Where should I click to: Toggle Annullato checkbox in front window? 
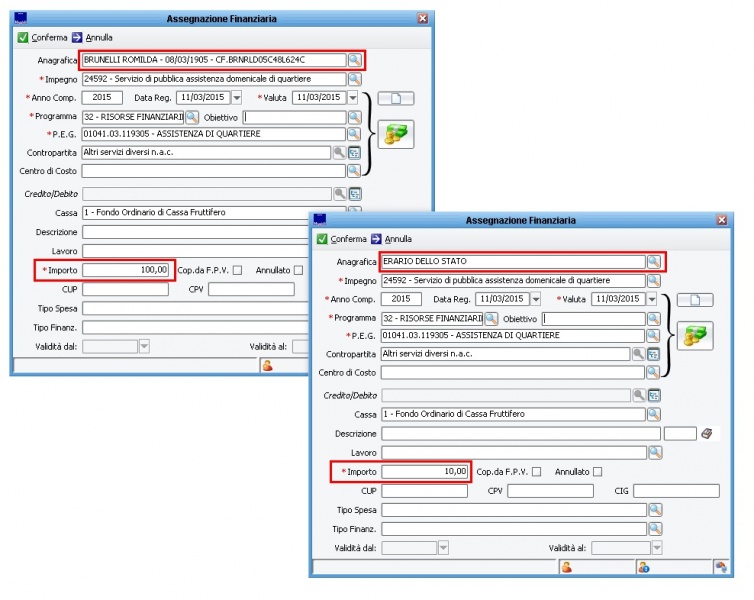point(598,472)
